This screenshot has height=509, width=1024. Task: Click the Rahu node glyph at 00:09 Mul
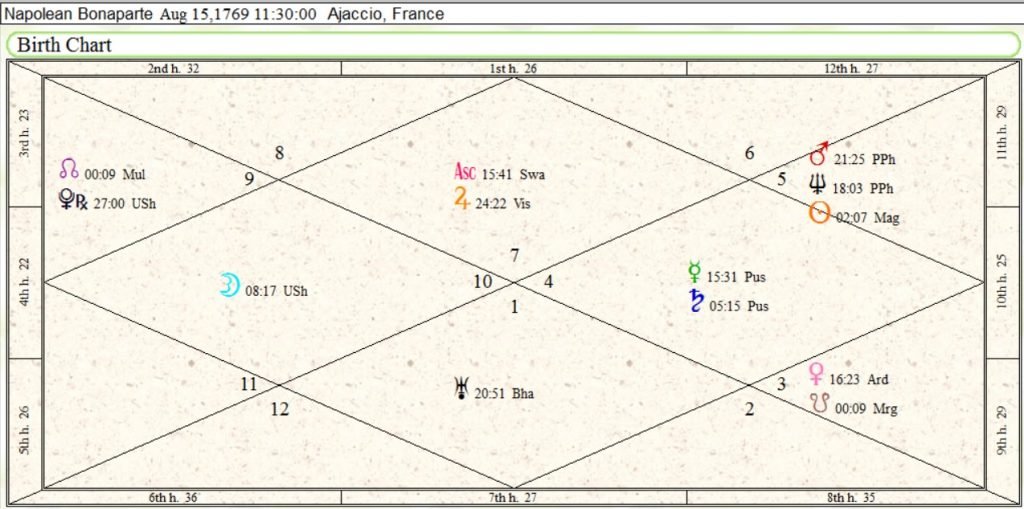point(69,169)
